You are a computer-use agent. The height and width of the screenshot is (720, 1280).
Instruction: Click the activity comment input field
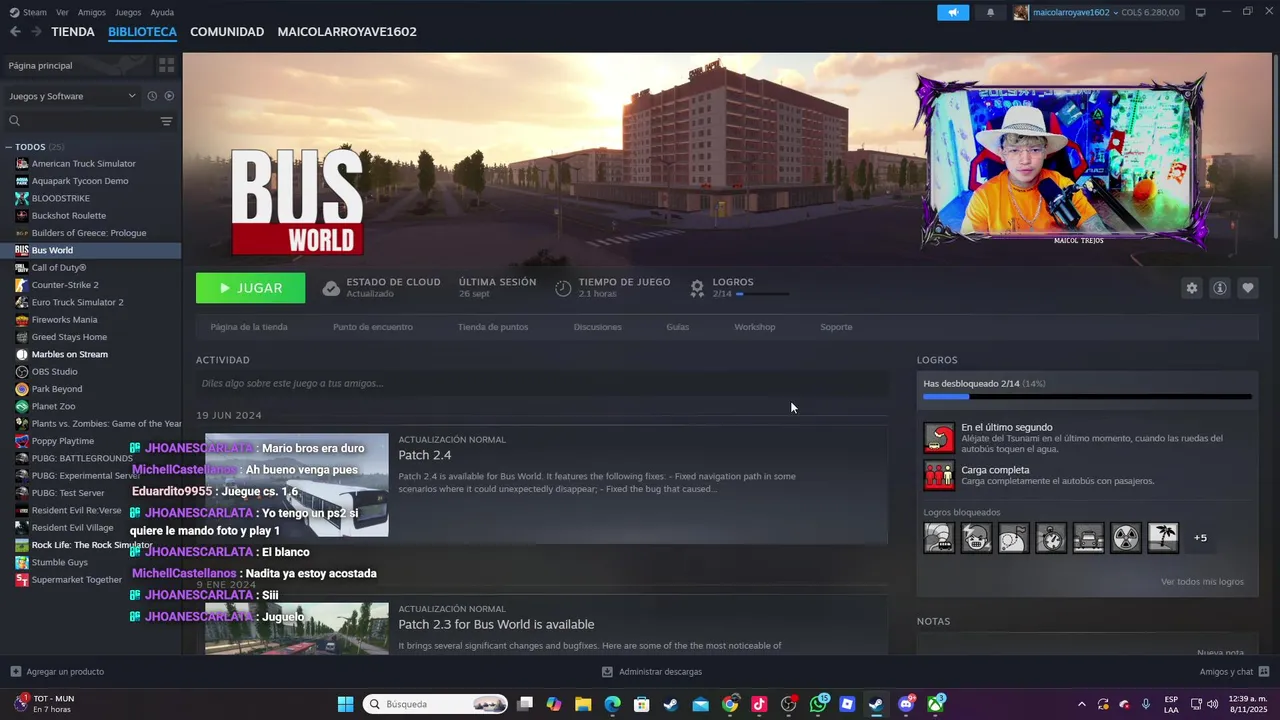click(541, 383)
